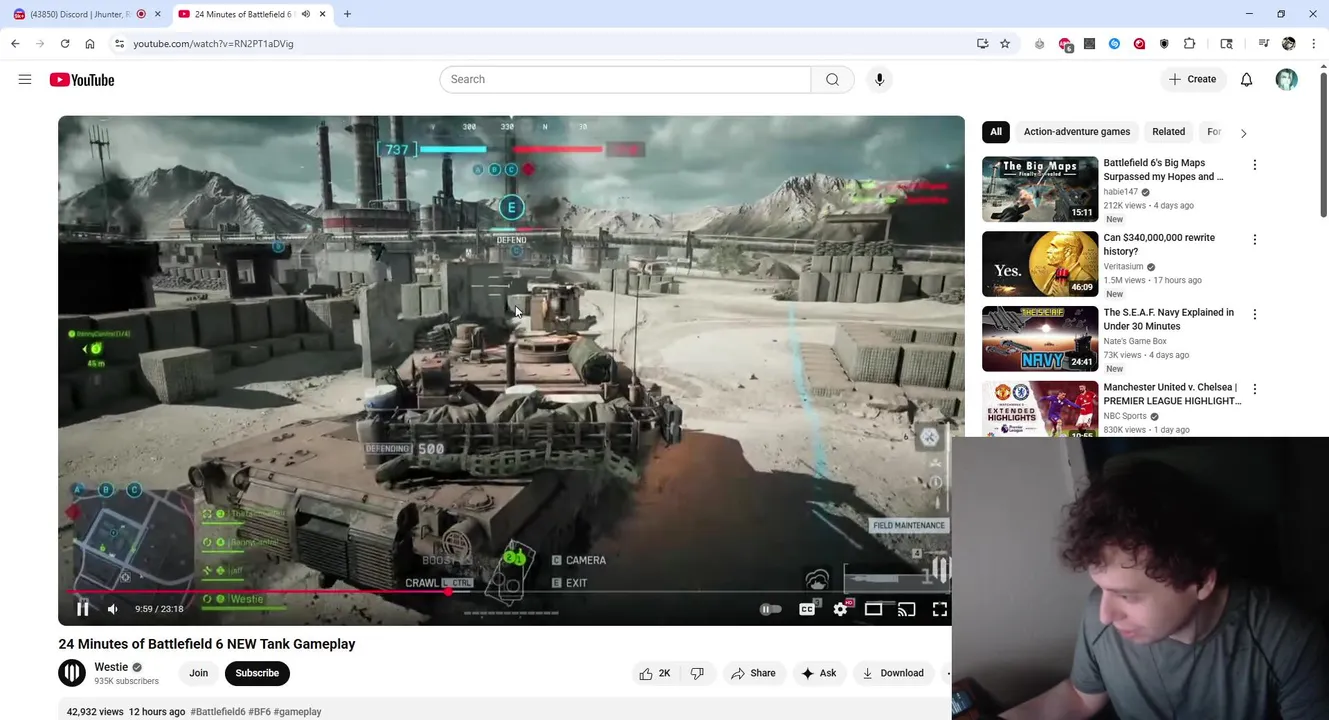Bookmark this page with star icon
1329x720 pixels.
coord(1005,44)
